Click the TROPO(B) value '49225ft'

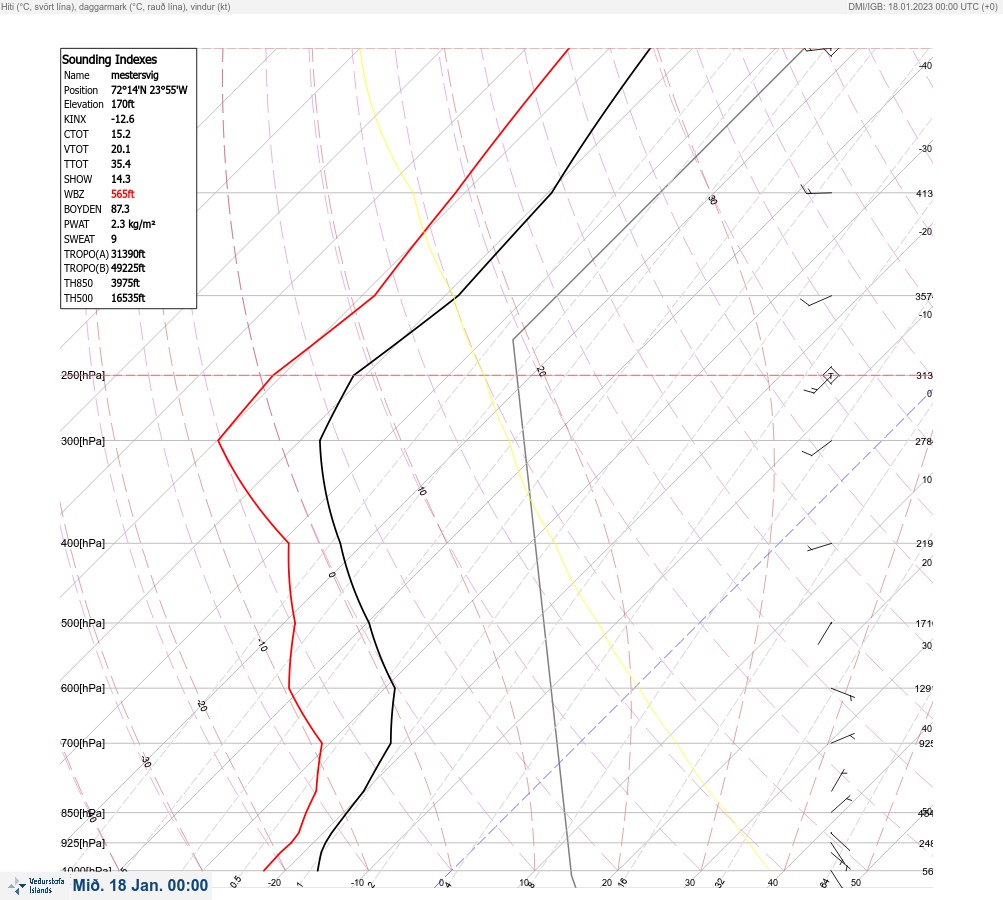pos(128,268)
